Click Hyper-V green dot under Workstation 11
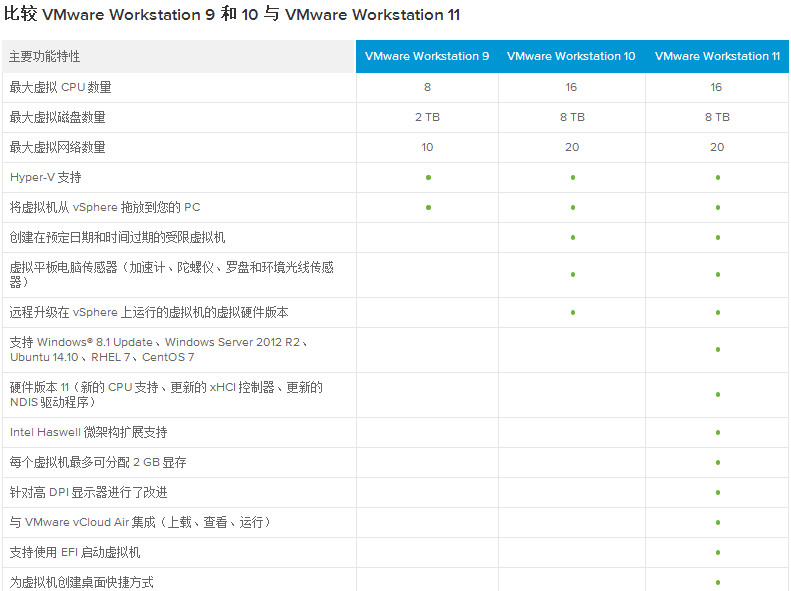This screenshot has width=791, height=591. (x=718, y=178)
